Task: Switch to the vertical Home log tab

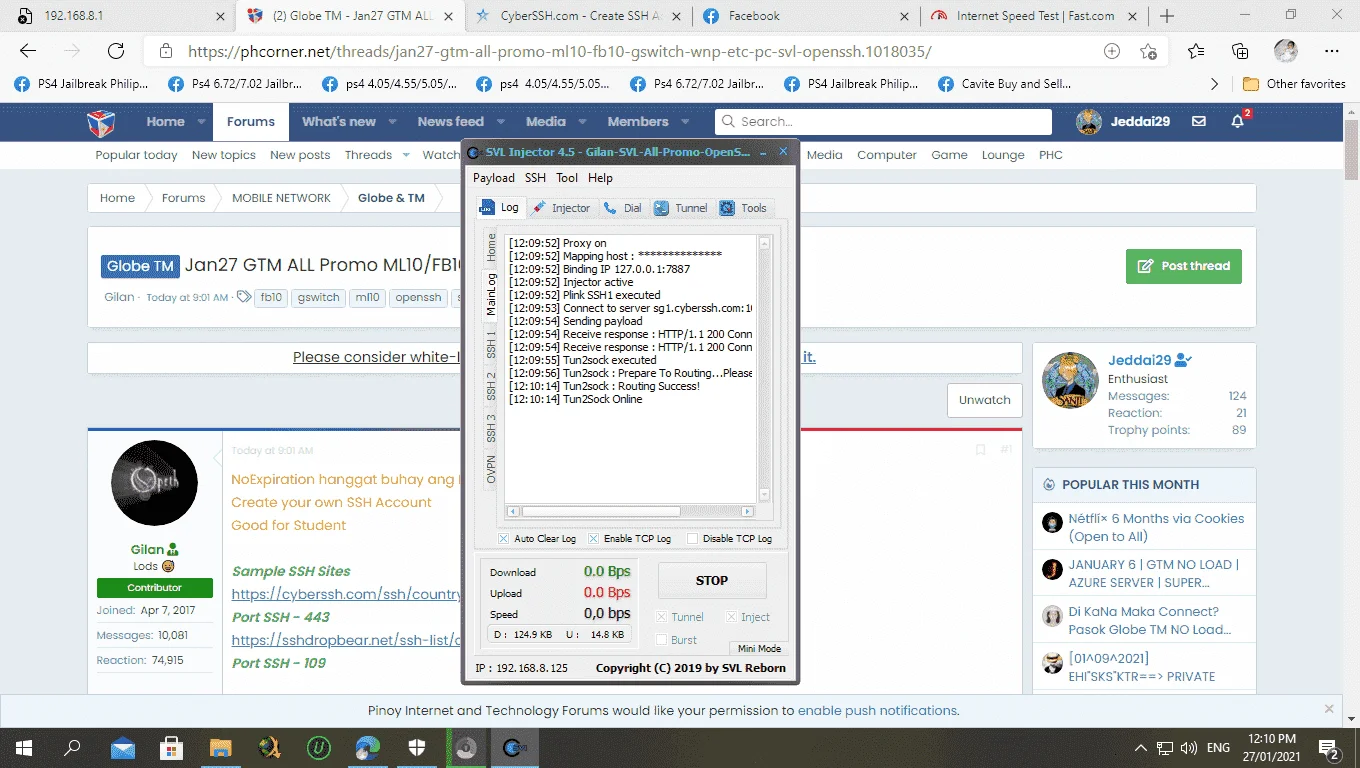Action: pos(491,247)
